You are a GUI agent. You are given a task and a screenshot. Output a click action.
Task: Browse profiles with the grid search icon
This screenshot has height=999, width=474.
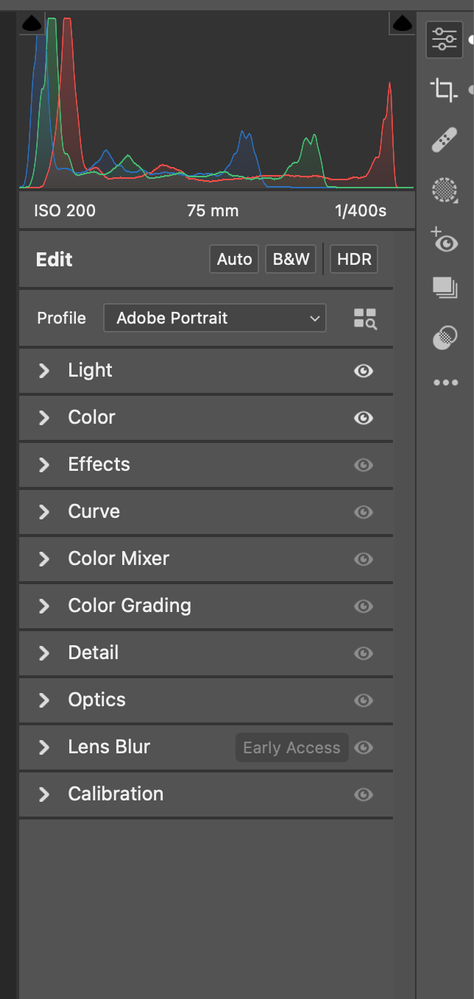coord(365,319)
